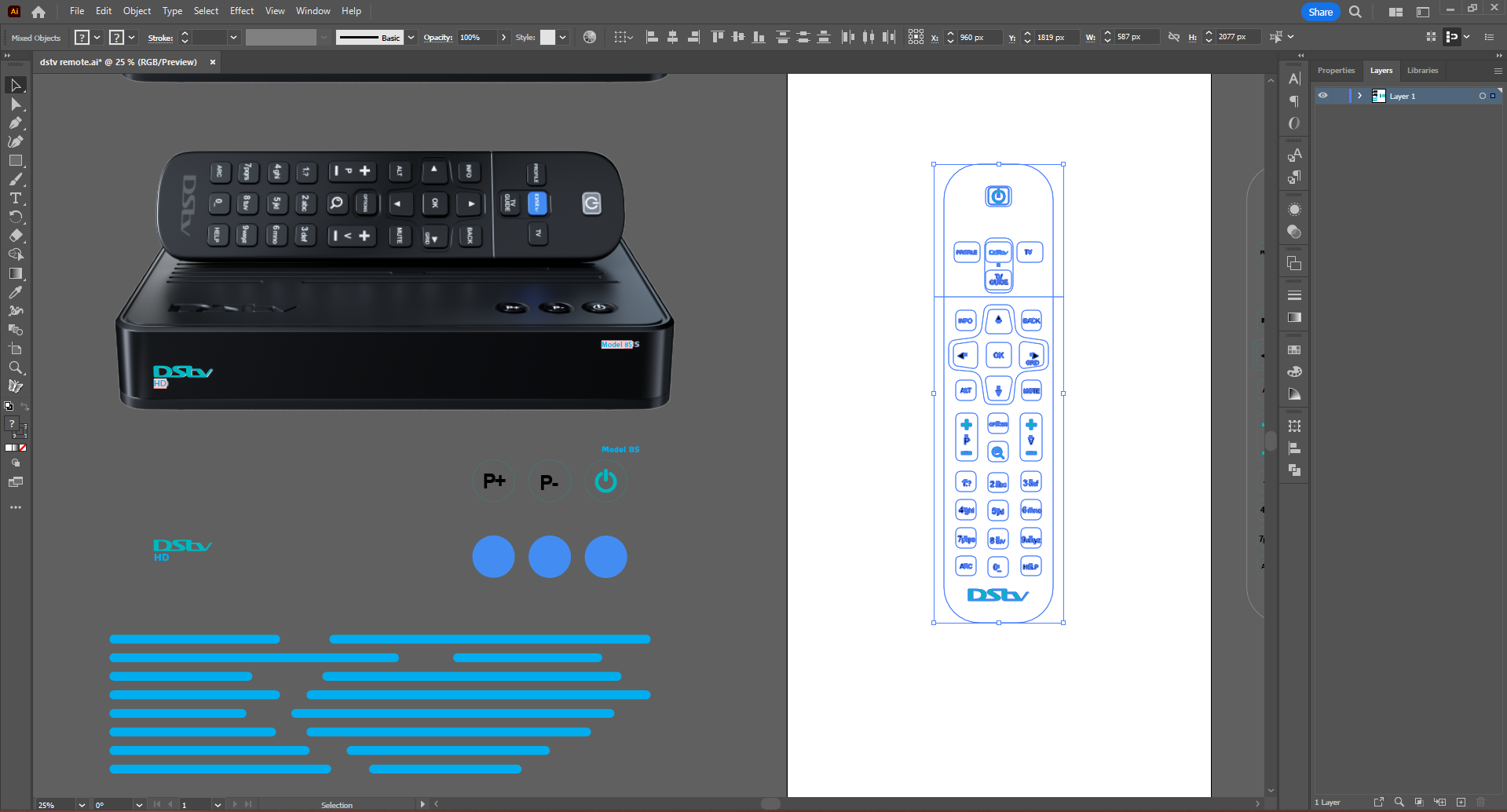Close dstv remote.ai document tab
The width and height of the screenshot is (1507, 812).
(x=213, y=62)
